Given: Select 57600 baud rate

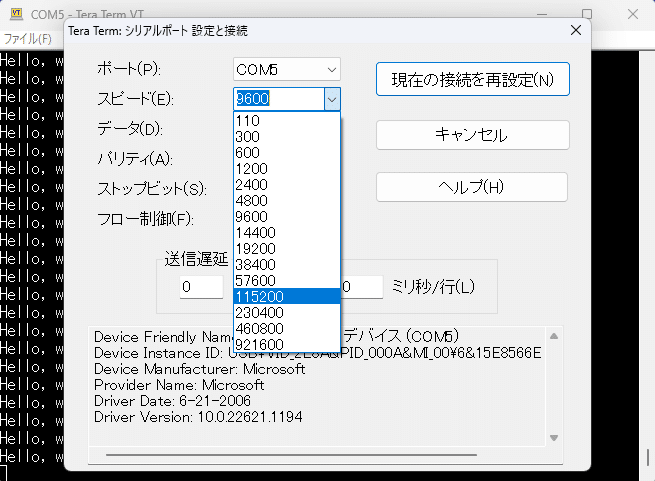Looking at the screenshot, I should point(287,280).
